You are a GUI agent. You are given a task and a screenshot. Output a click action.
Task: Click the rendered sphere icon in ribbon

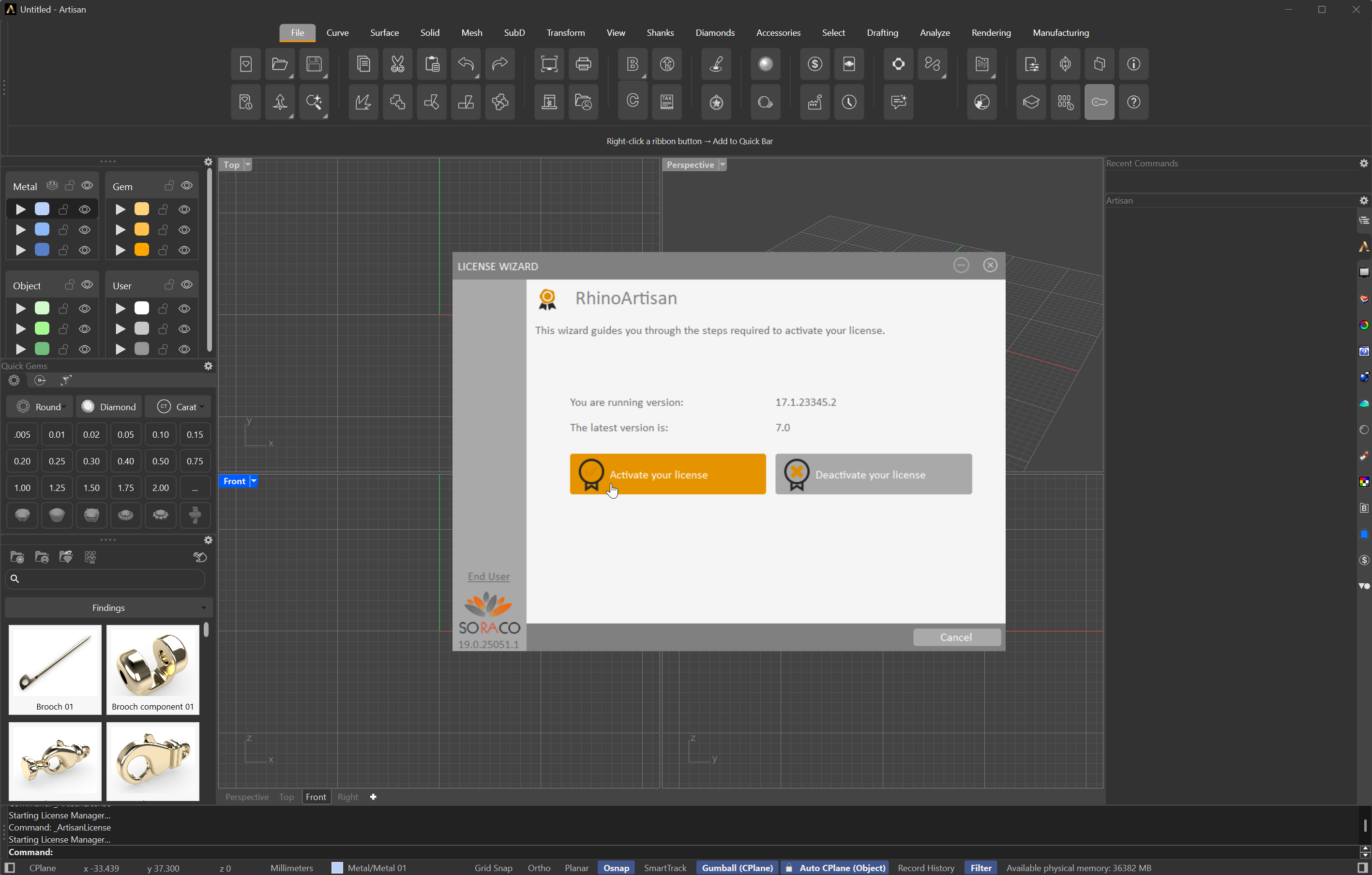[765, 64]
